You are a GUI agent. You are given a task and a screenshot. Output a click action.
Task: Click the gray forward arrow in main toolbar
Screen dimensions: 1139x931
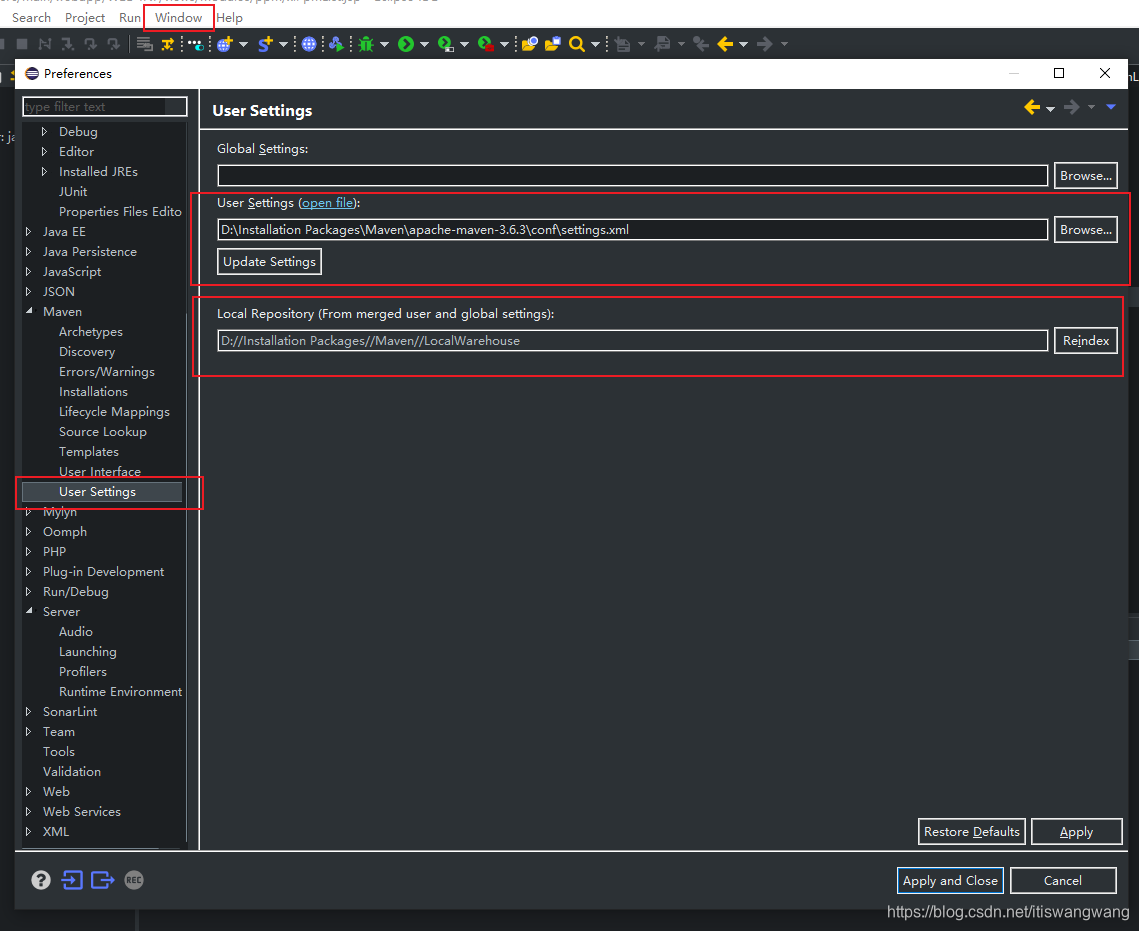[x=764, y=44]
